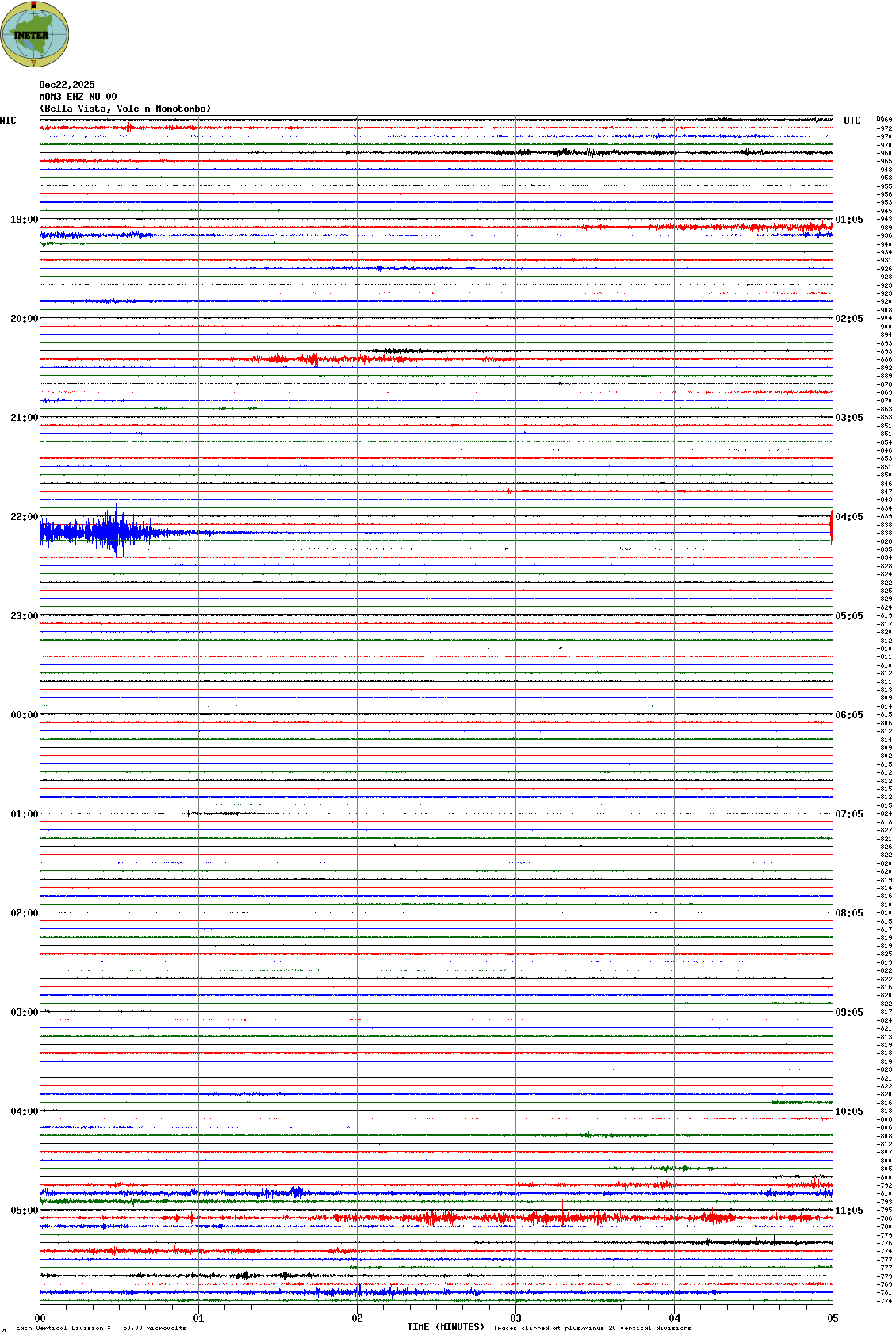Image resolution: width=896 pixels, height=1339 pixels.
Task: Click the Traces clipped footer note
Action: [592, 1328]
